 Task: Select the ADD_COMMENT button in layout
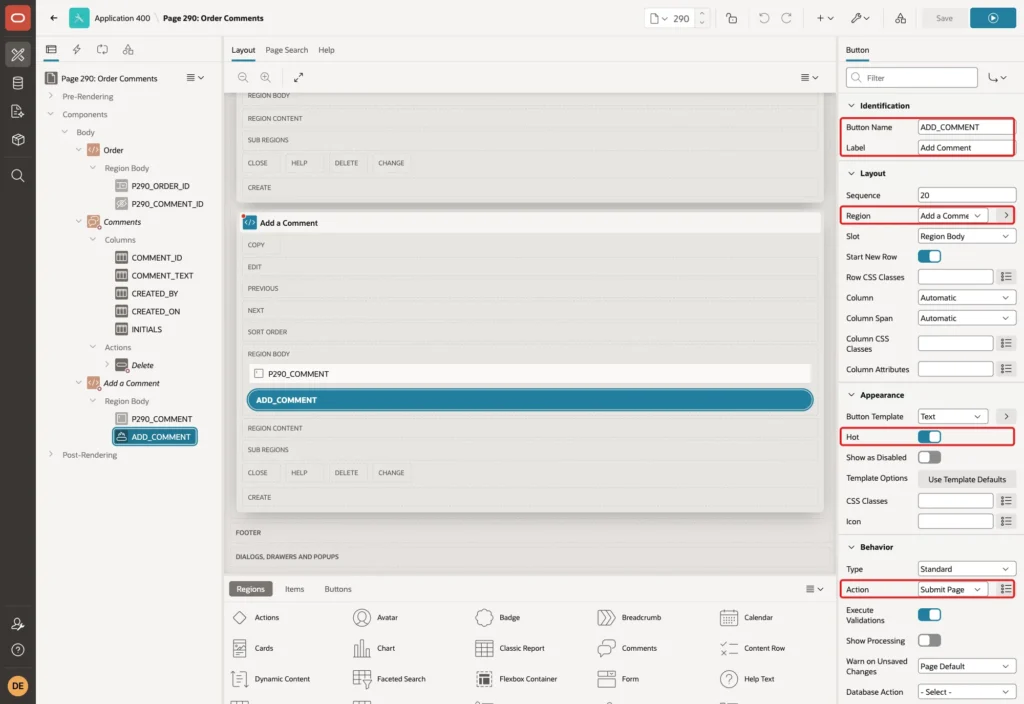coord(530,400)
